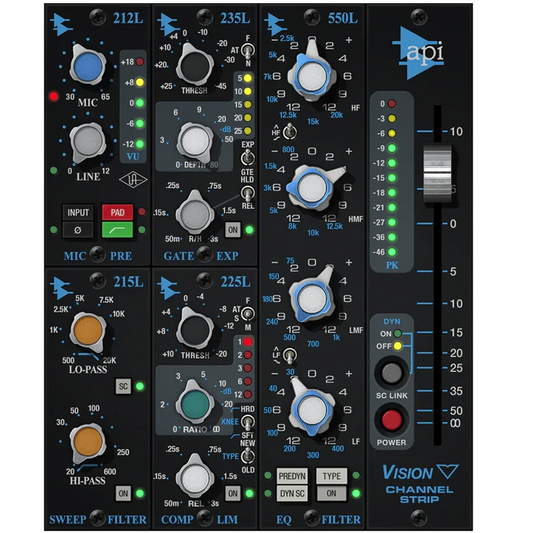This screenshot has width=533, height=533.
Task: Flip the compressor attack F/S/M switch
Action: (248, 313)
